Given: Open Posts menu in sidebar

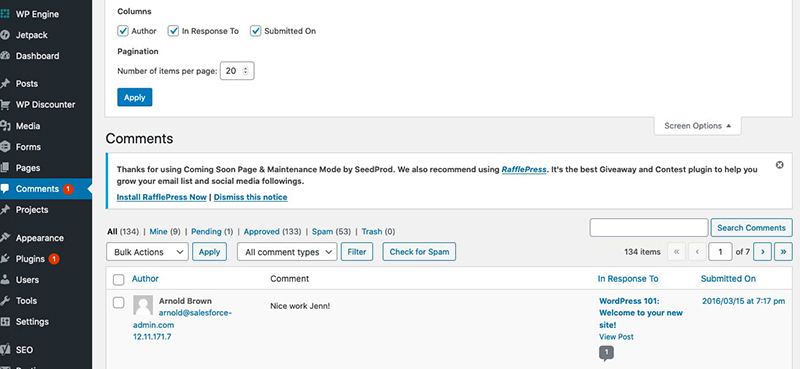Looking at the screenshot, I should (27, 84).
